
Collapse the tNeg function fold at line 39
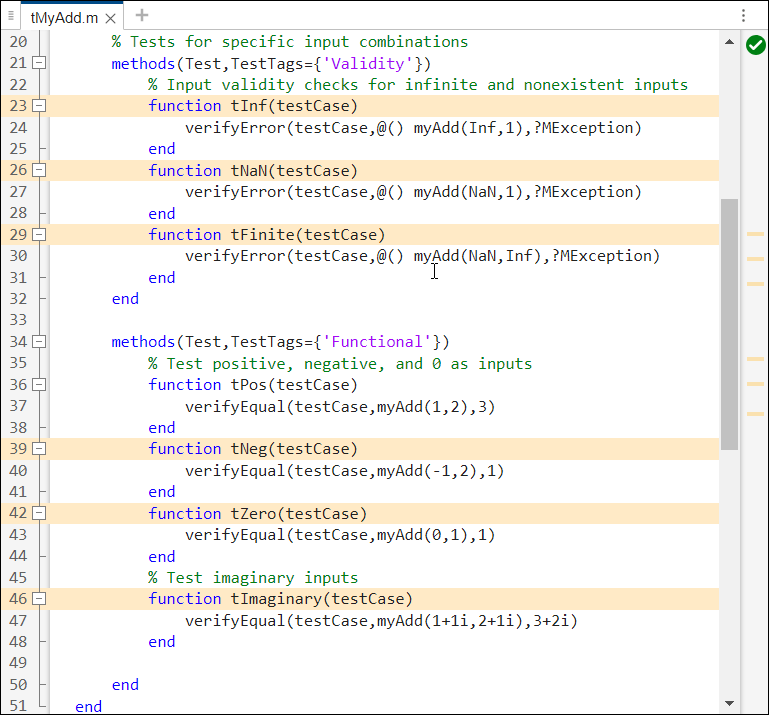pyautogui.click(x=39, y=449)
